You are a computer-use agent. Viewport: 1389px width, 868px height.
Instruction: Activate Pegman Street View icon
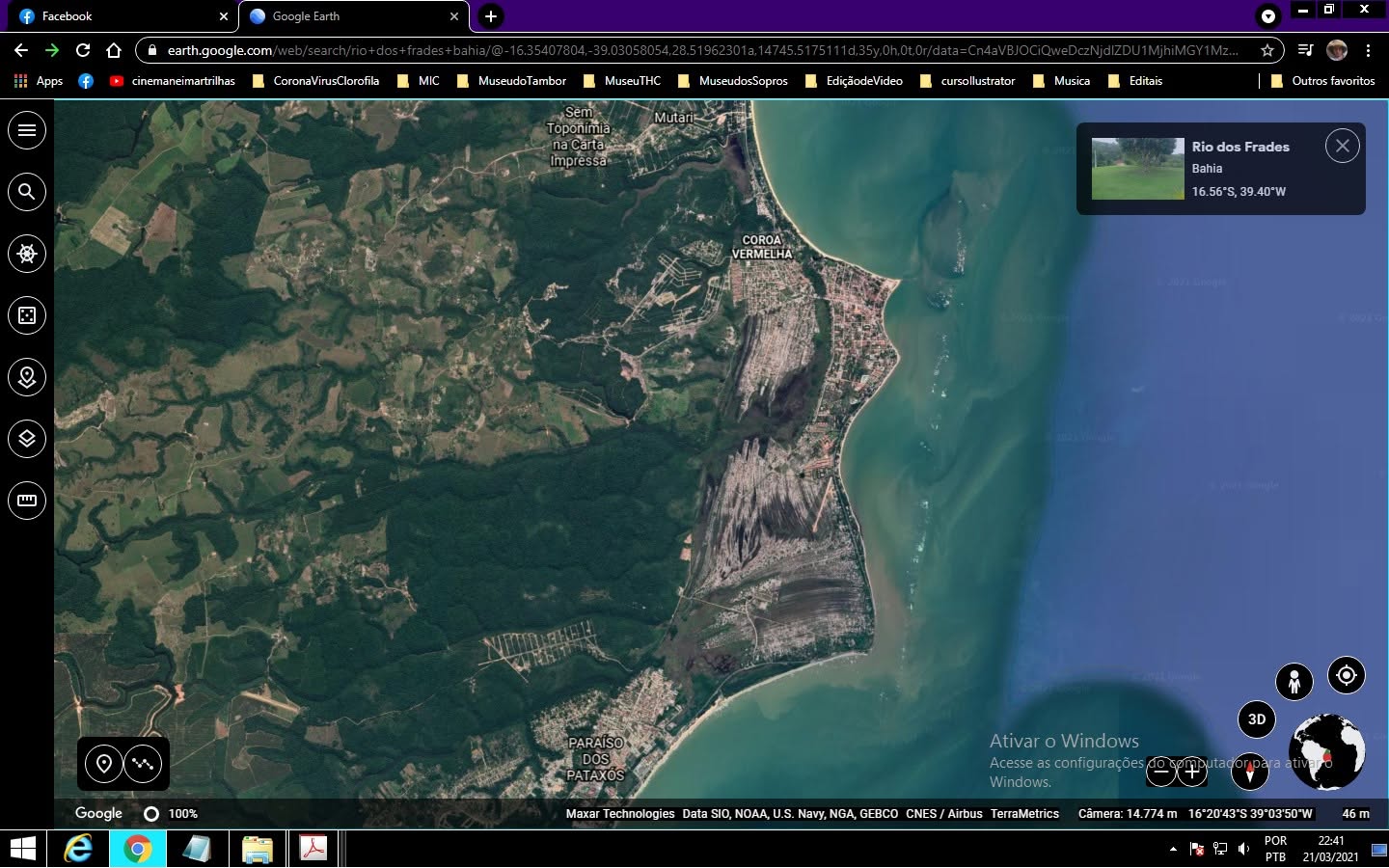1294,682
